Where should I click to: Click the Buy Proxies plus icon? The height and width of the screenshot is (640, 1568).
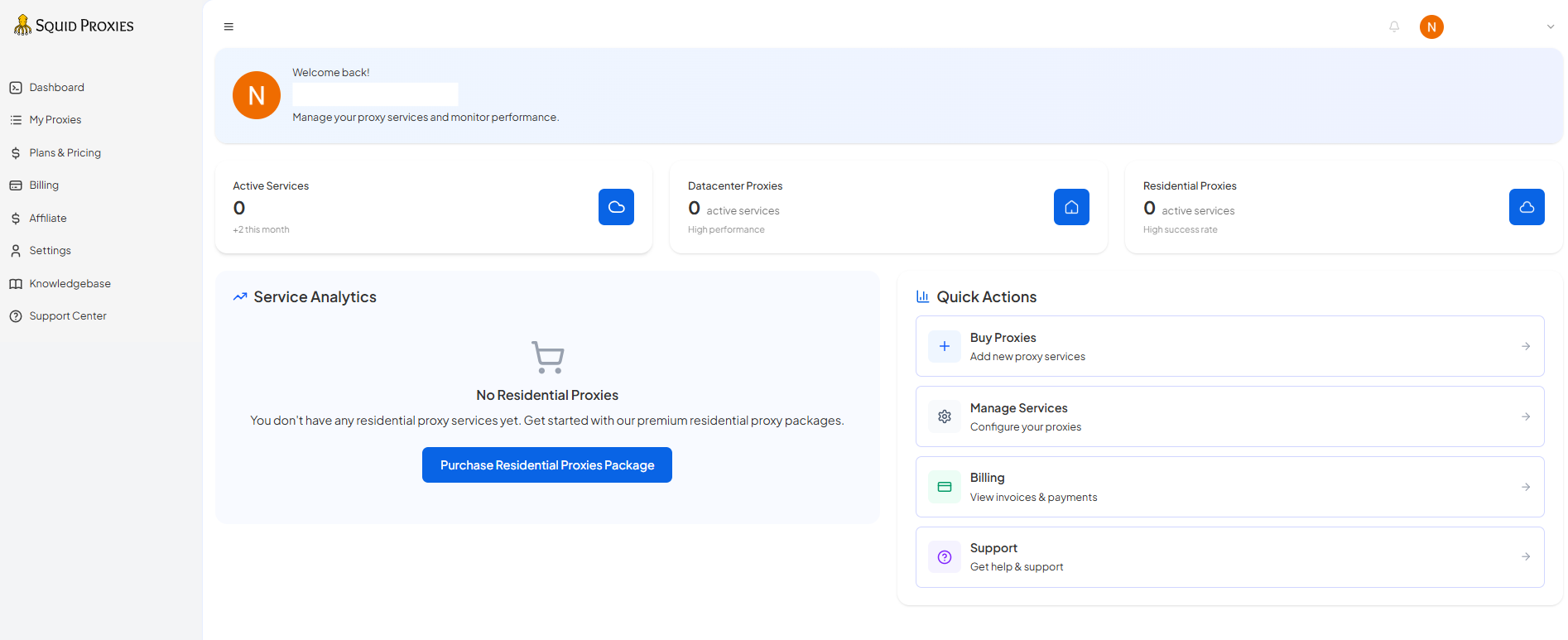(945, 346)
